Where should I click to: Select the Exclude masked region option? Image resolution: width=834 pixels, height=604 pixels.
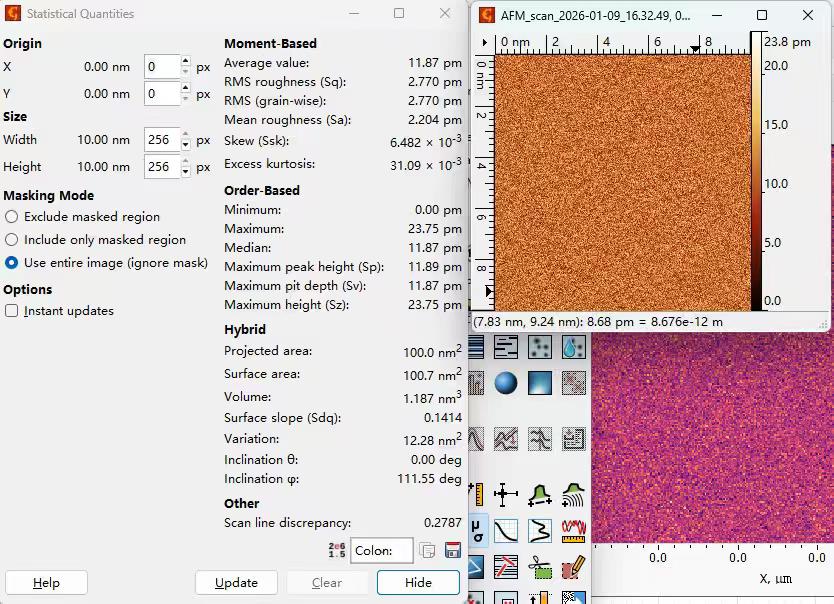[x=12, y=217]
